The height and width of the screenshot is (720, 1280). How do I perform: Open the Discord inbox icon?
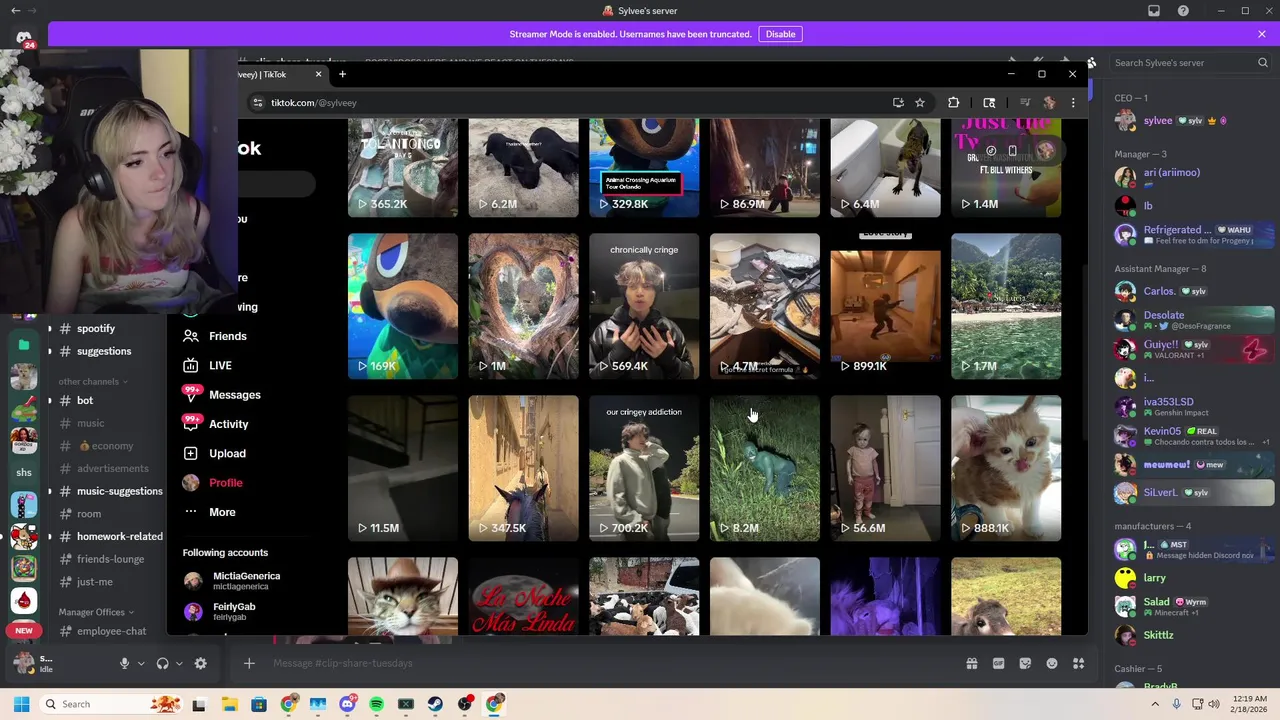tap(1154, 11)
